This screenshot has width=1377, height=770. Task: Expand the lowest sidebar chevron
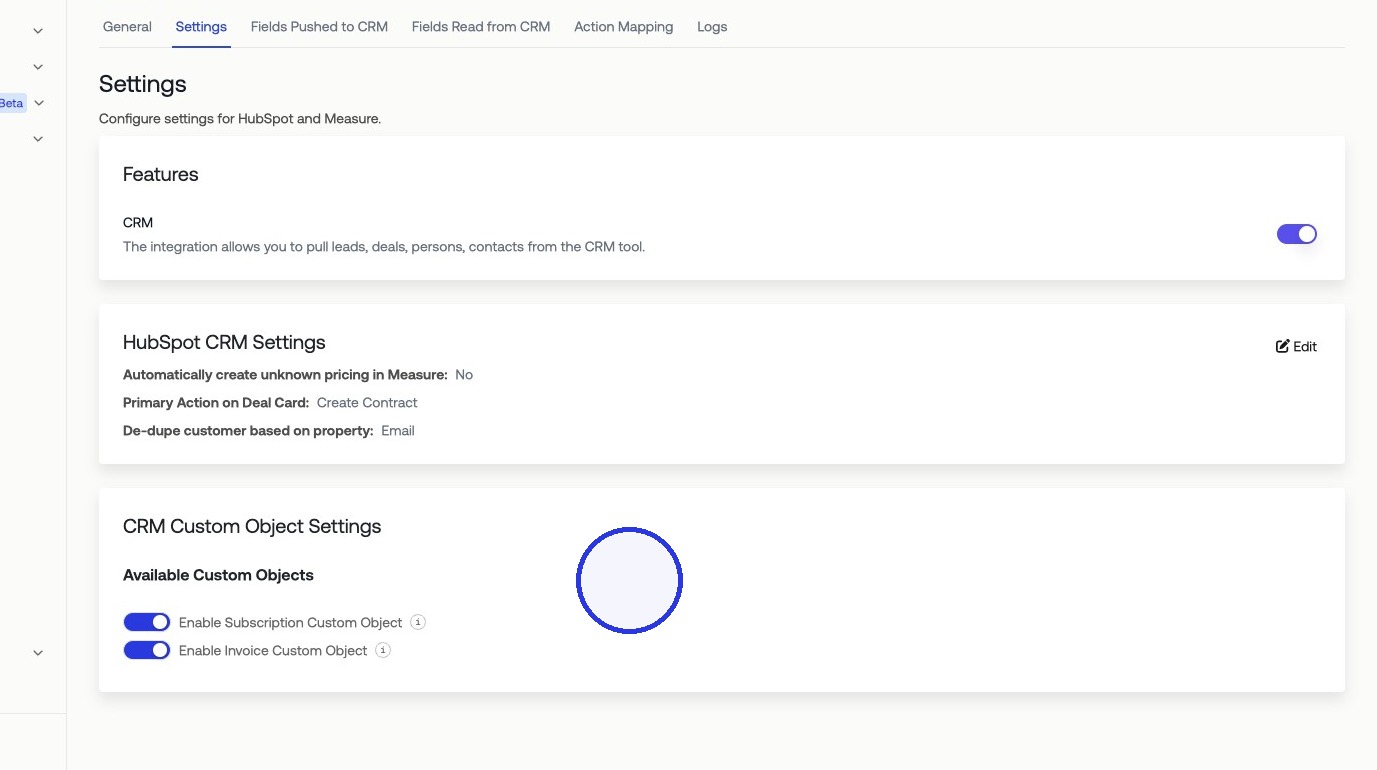pos(38,653)
